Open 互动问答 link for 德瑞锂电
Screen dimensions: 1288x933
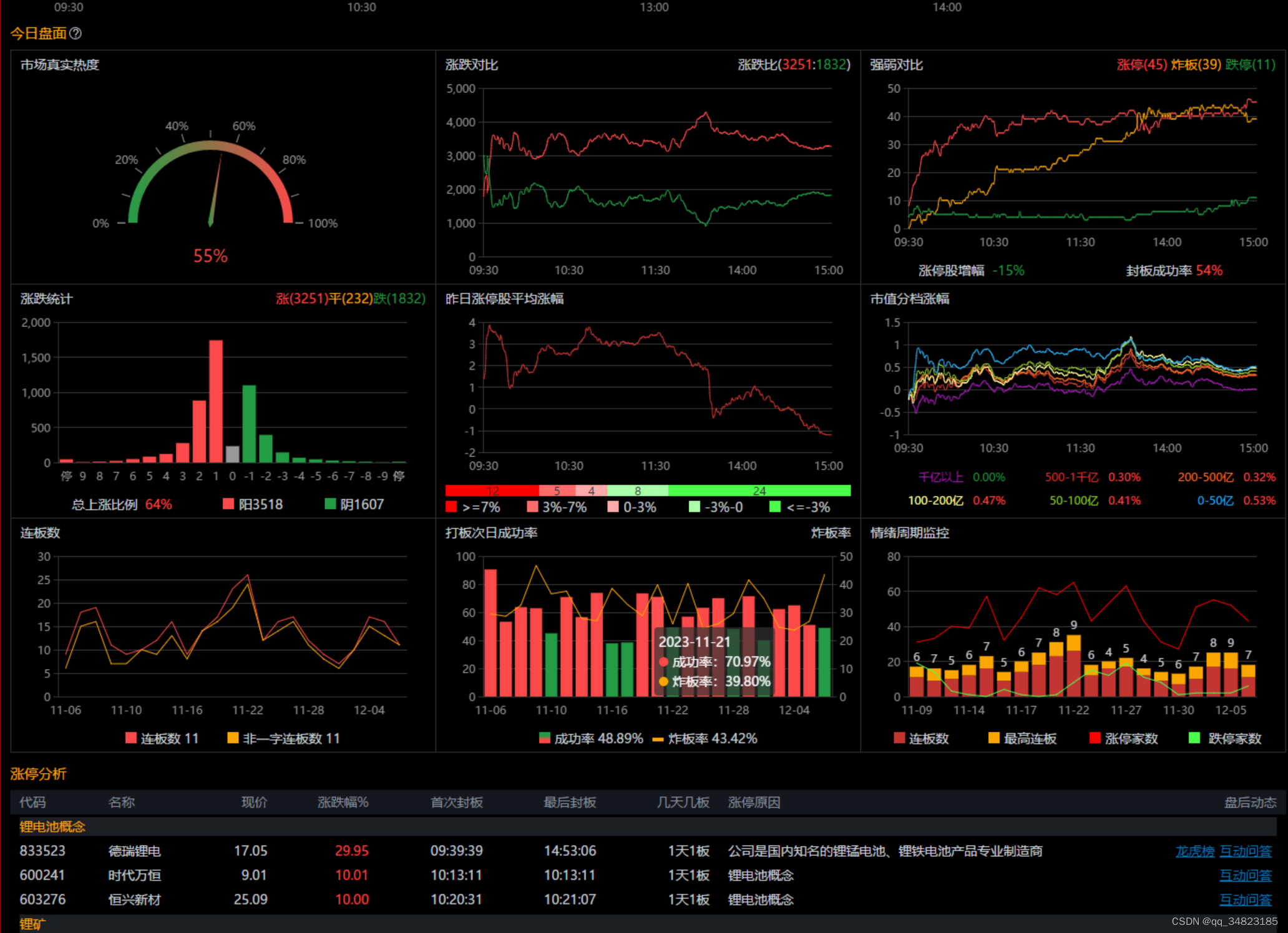coord(1246,851)
